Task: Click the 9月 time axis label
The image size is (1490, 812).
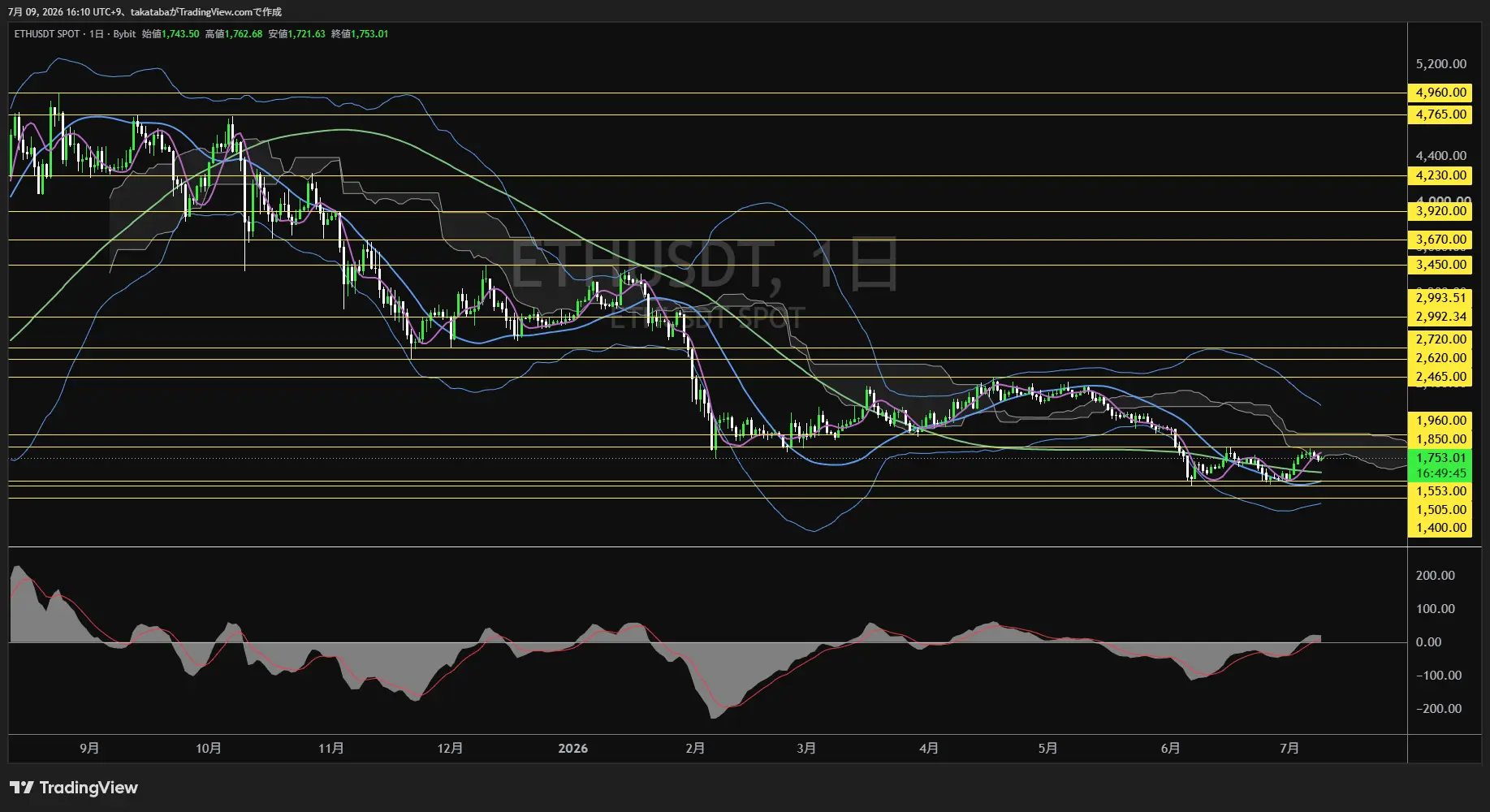Action: click(x=89, y=748)
